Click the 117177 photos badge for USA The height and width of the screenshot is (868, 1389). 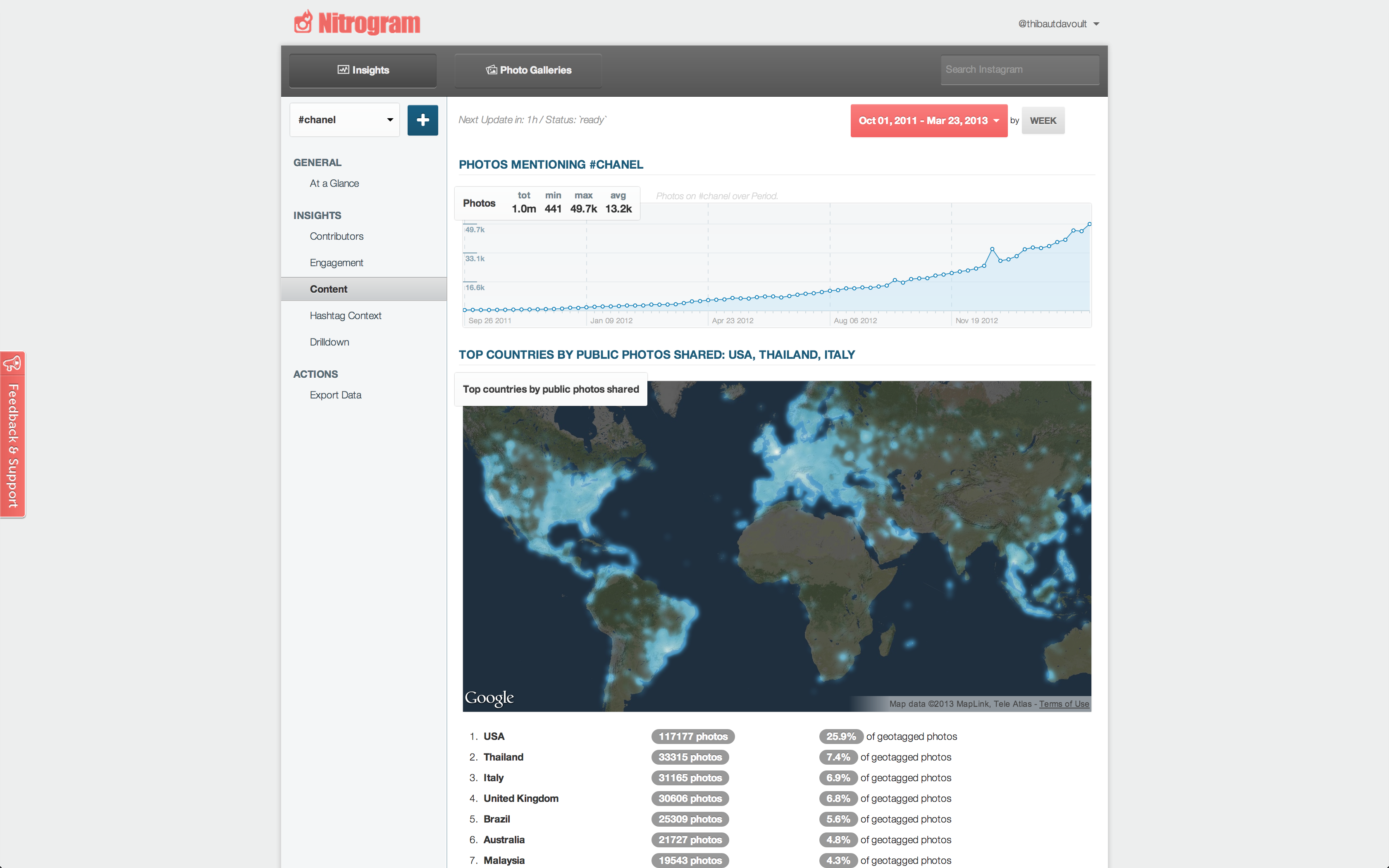pos(692,736)
